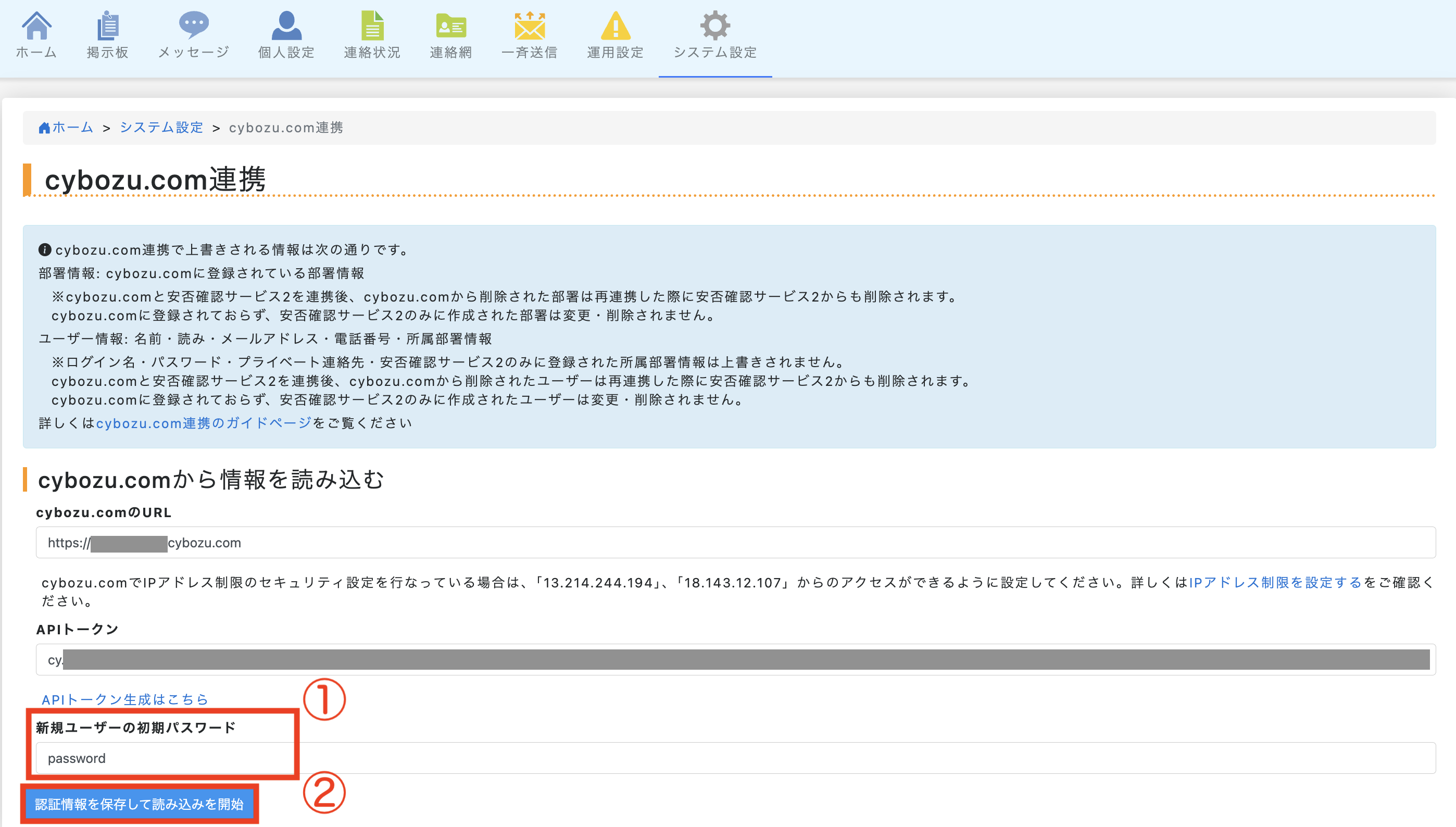
Task: Click the 連絡状況 tab label
Action: [x=372, y=52]
